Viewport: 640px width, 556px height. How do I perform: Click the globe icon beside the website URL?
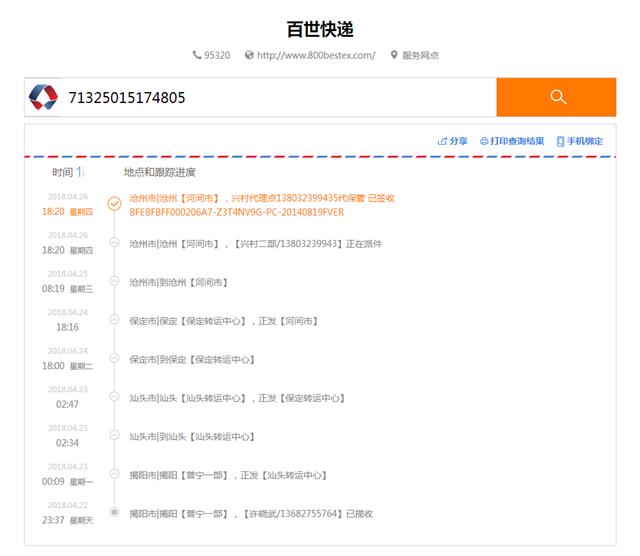click(x=249, y=55)
